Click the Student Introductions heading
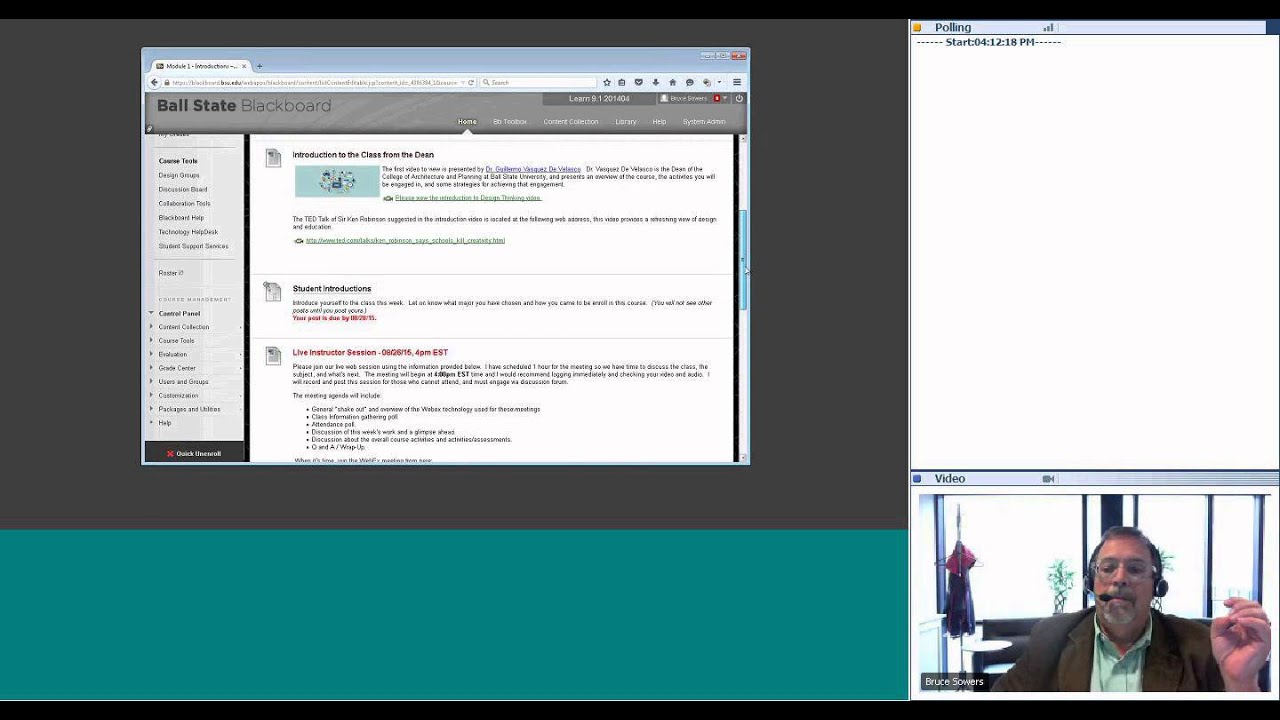The image size is (1280, 720). [x=332, y=288]
